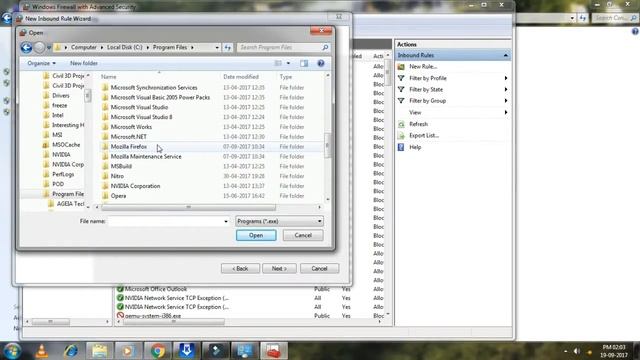Screen dimensions: 640x360
Task: Expand the Filter by State submenu arrow
Action: [506, 89]
